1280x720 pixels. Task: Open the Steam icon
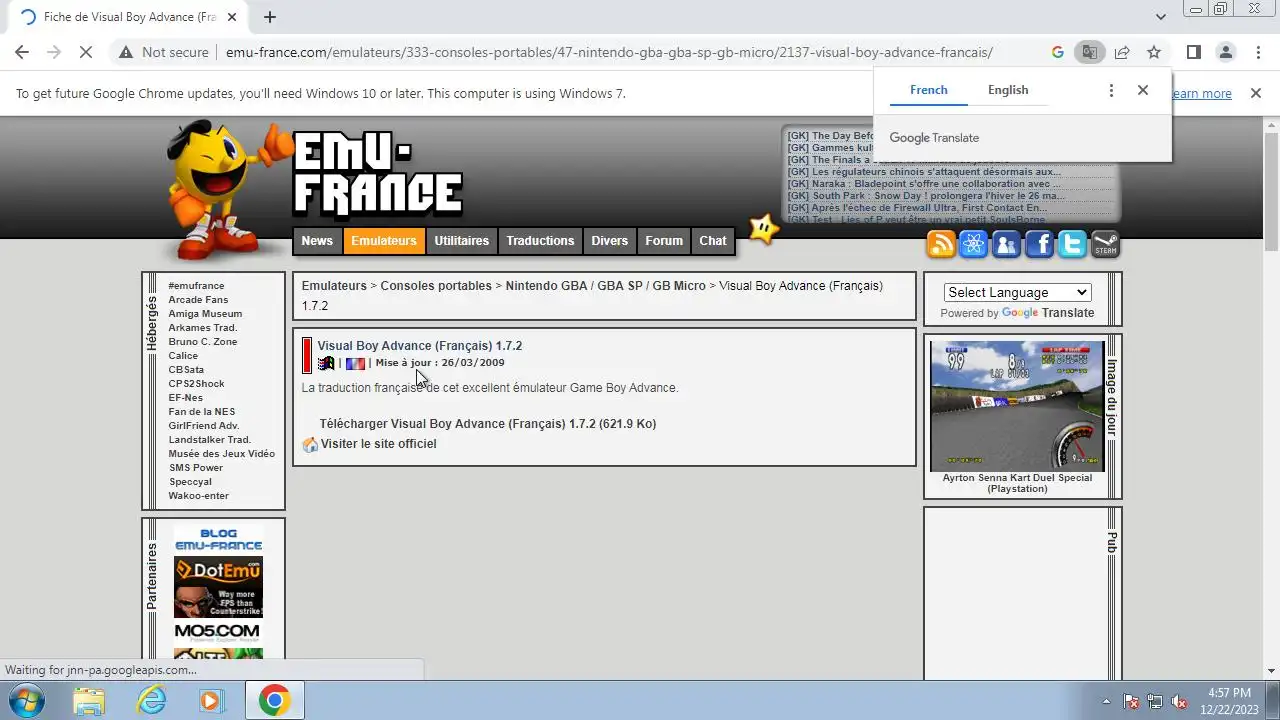[x=1105, y=244]
